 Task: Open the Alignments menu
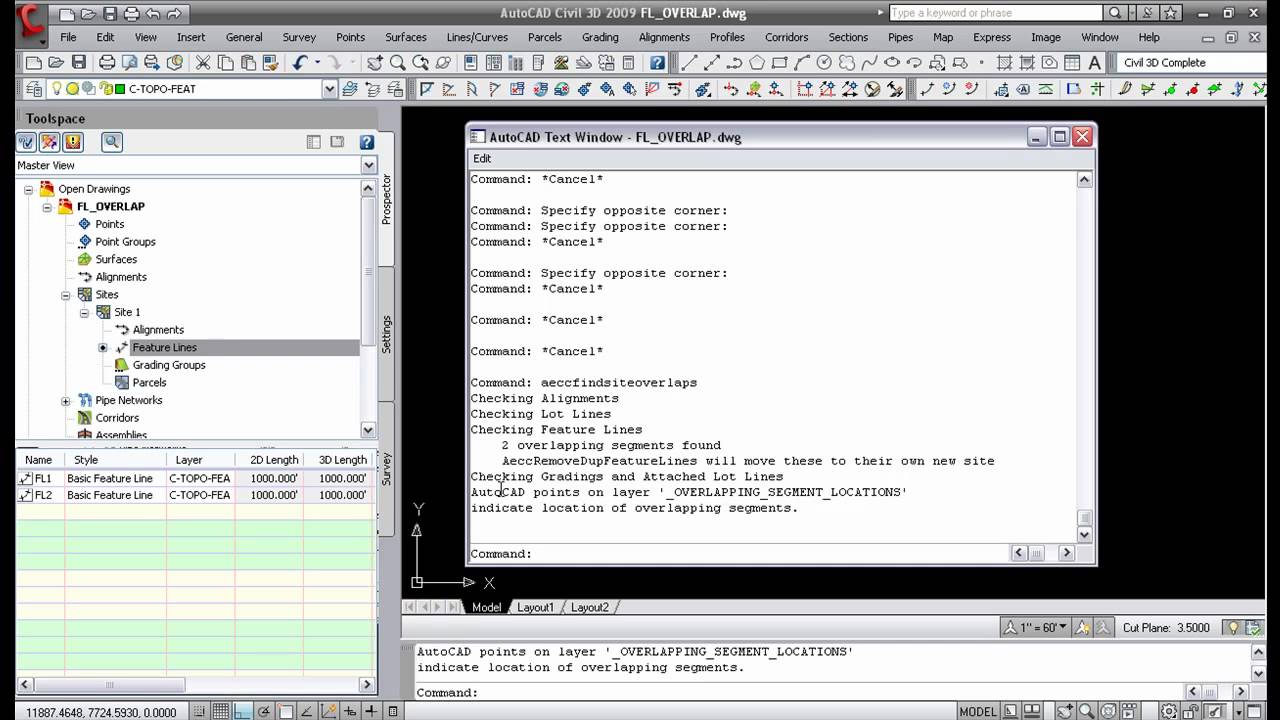click(664, 37)
